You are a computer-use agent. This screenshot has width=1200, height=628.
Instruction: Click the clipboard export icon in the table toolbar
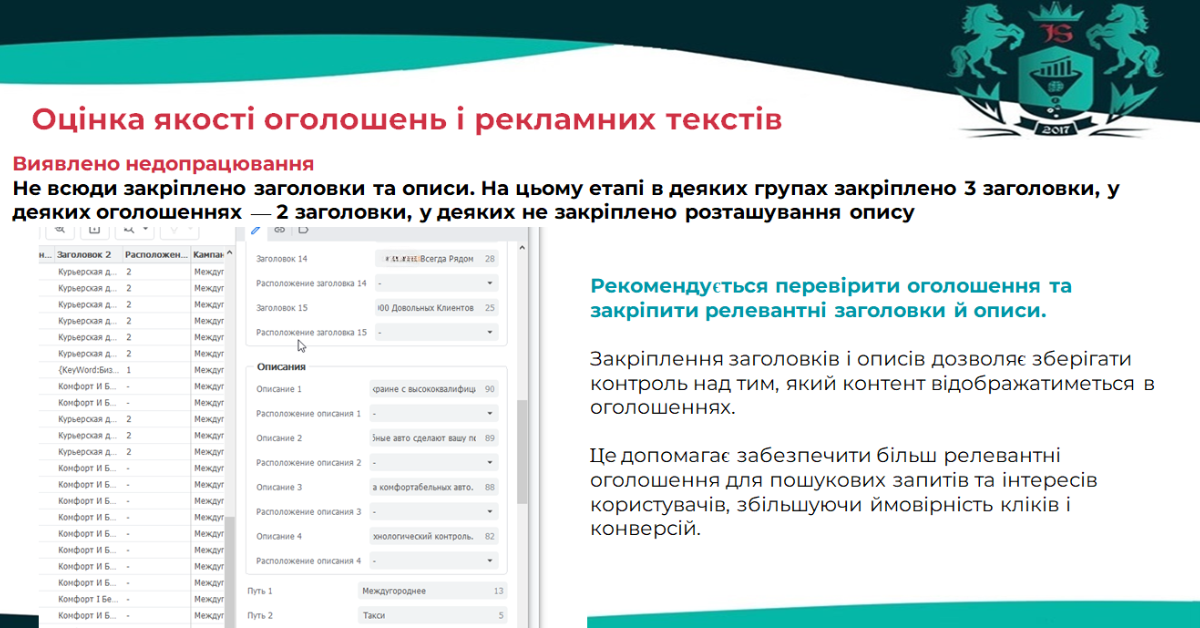(96, 232)
